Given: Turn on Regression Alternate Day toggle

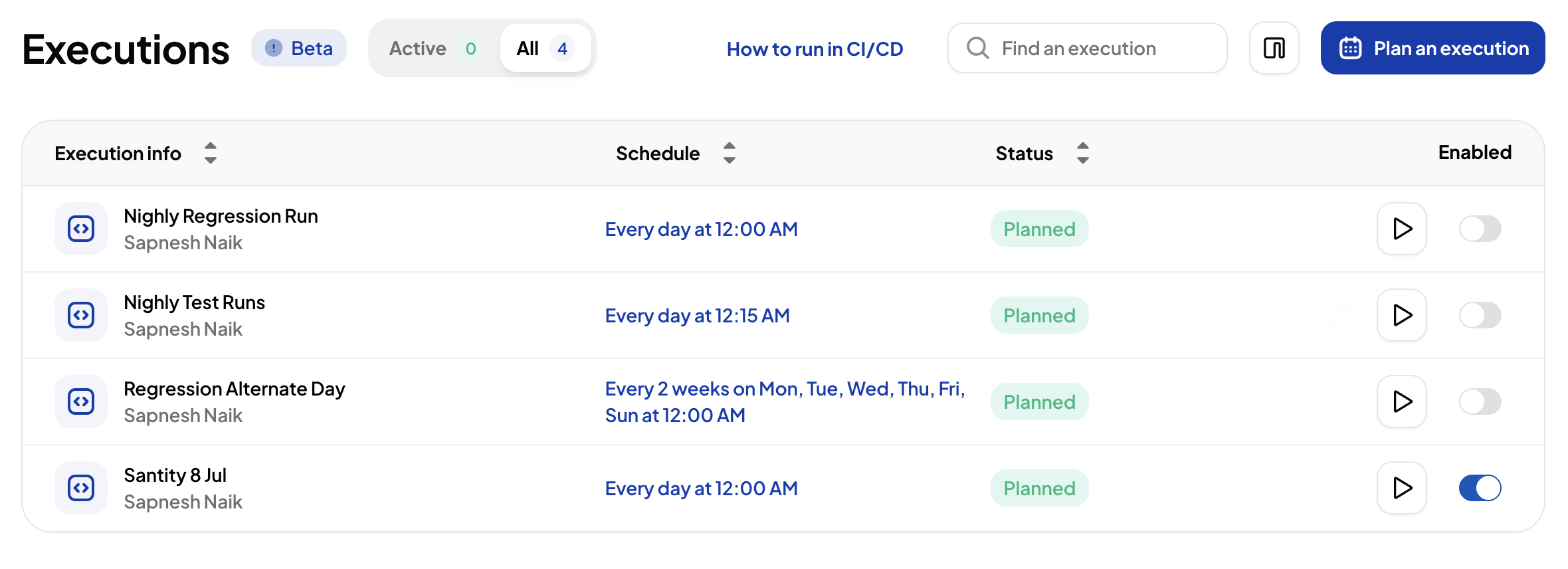Looking at the screenshot, I should click(1480, 401).
